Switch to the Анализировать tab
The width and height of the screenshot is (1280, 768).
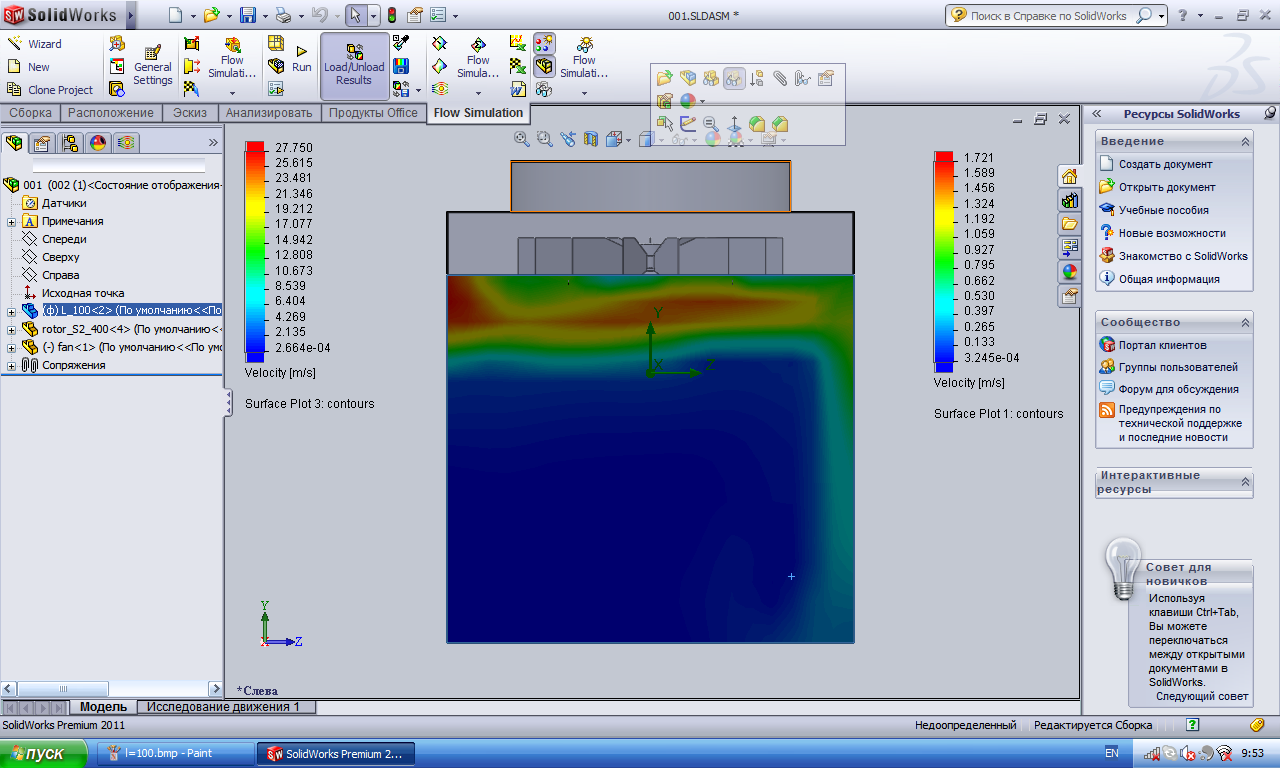tap(269, 113)
